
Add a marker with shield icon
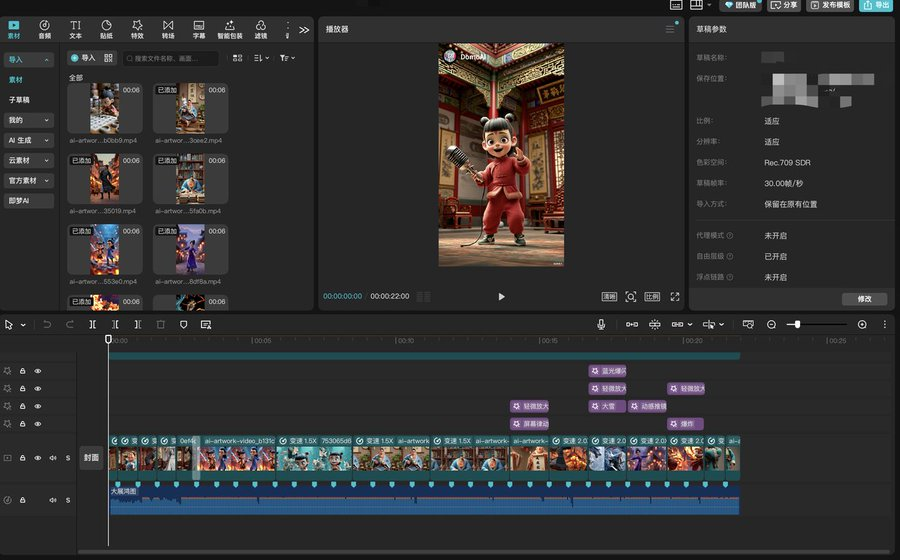[x=183, y=325]
